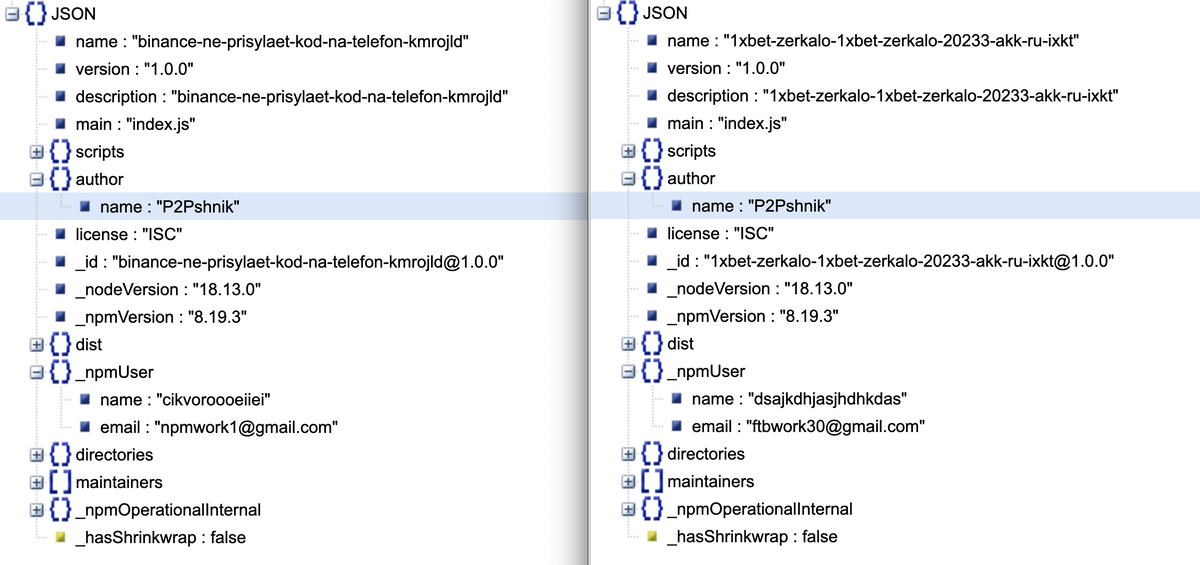Click blue square icon beside ftbwork30@gmail.com email
The width and height of the screenshot is (1200, 565).
point(678,427)
